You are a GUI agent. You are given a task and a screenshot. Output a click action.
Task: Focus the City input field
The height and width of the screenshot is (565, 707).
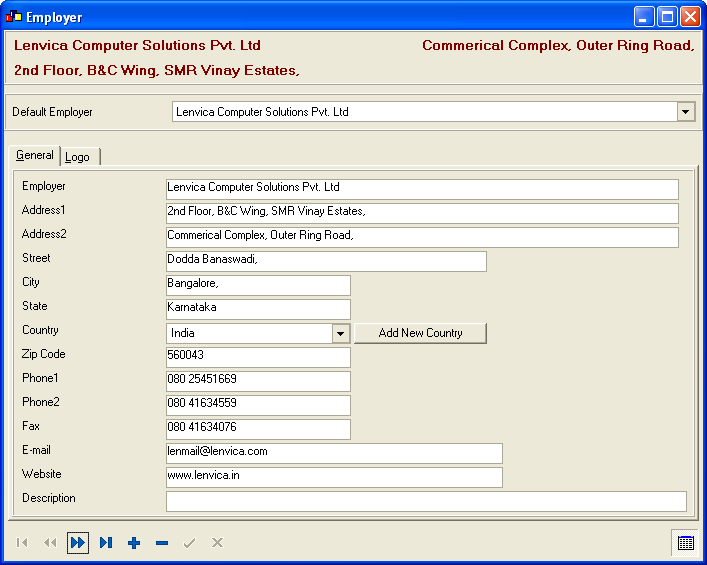click(258, 285)
